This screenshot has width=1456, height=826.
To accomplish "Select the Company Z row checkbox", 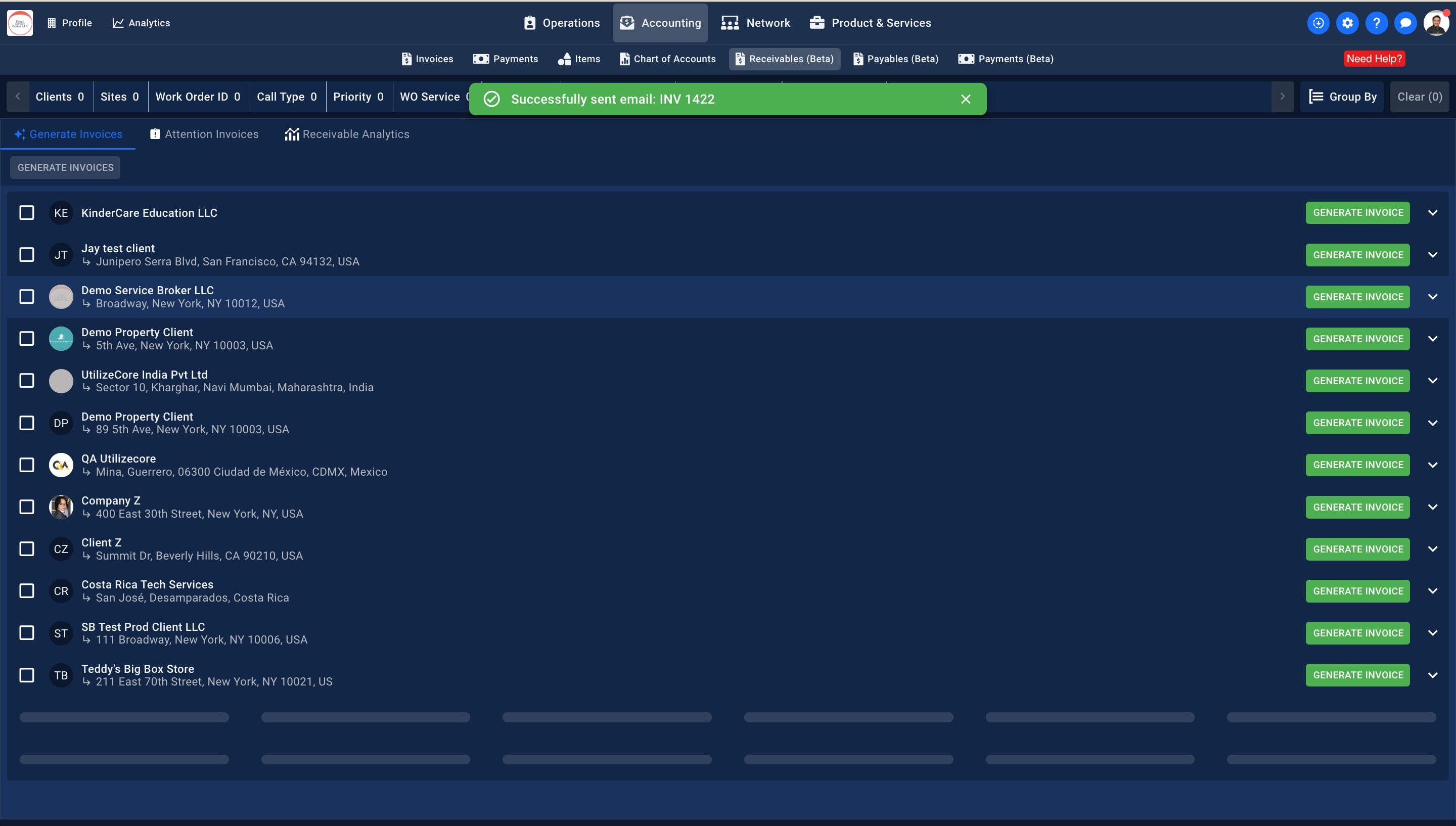I will [x=27, y=507].
